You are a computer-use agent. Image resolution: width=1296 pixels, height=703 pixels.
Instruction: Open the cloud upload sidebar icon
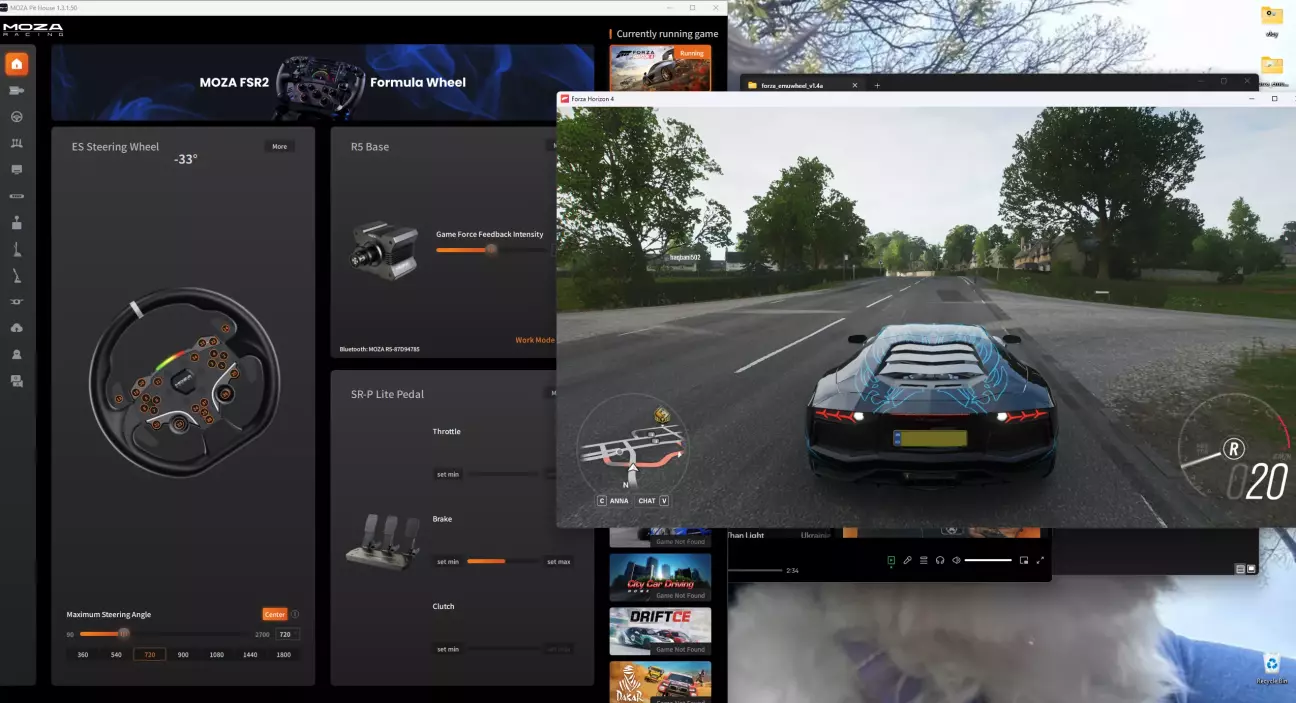16,328
